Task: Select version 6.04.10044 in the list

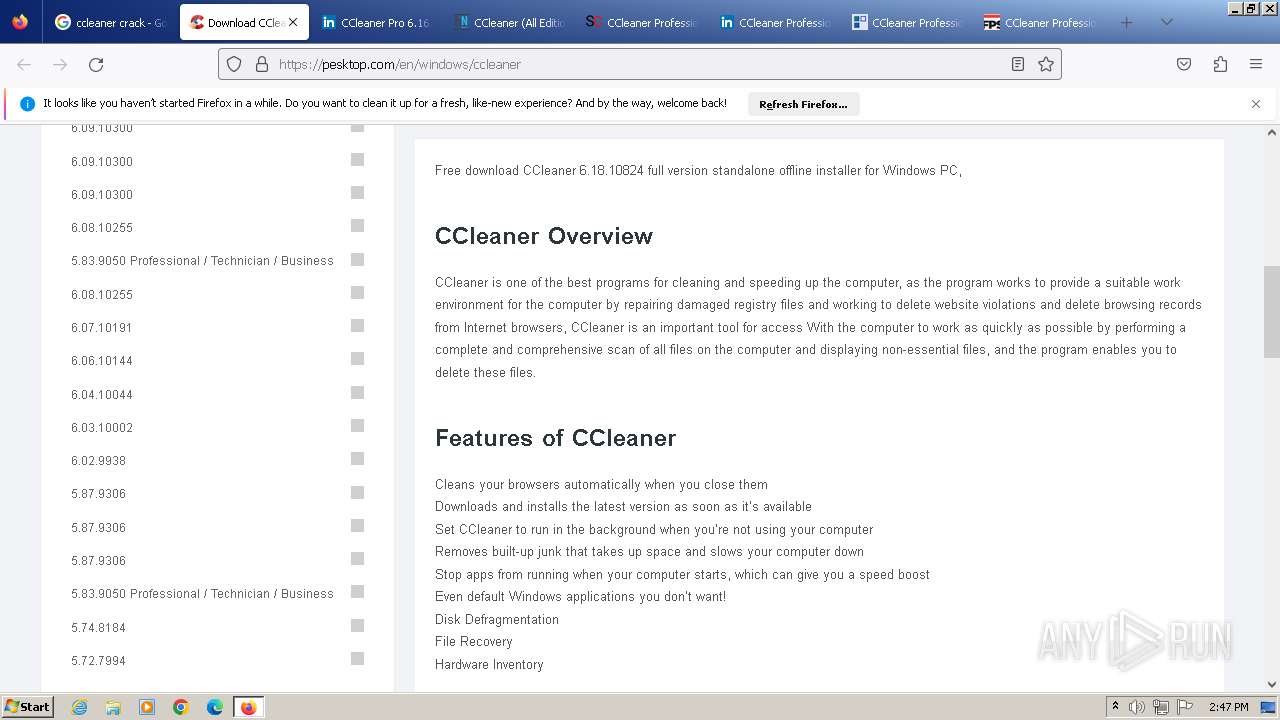Action: point(102,395)
